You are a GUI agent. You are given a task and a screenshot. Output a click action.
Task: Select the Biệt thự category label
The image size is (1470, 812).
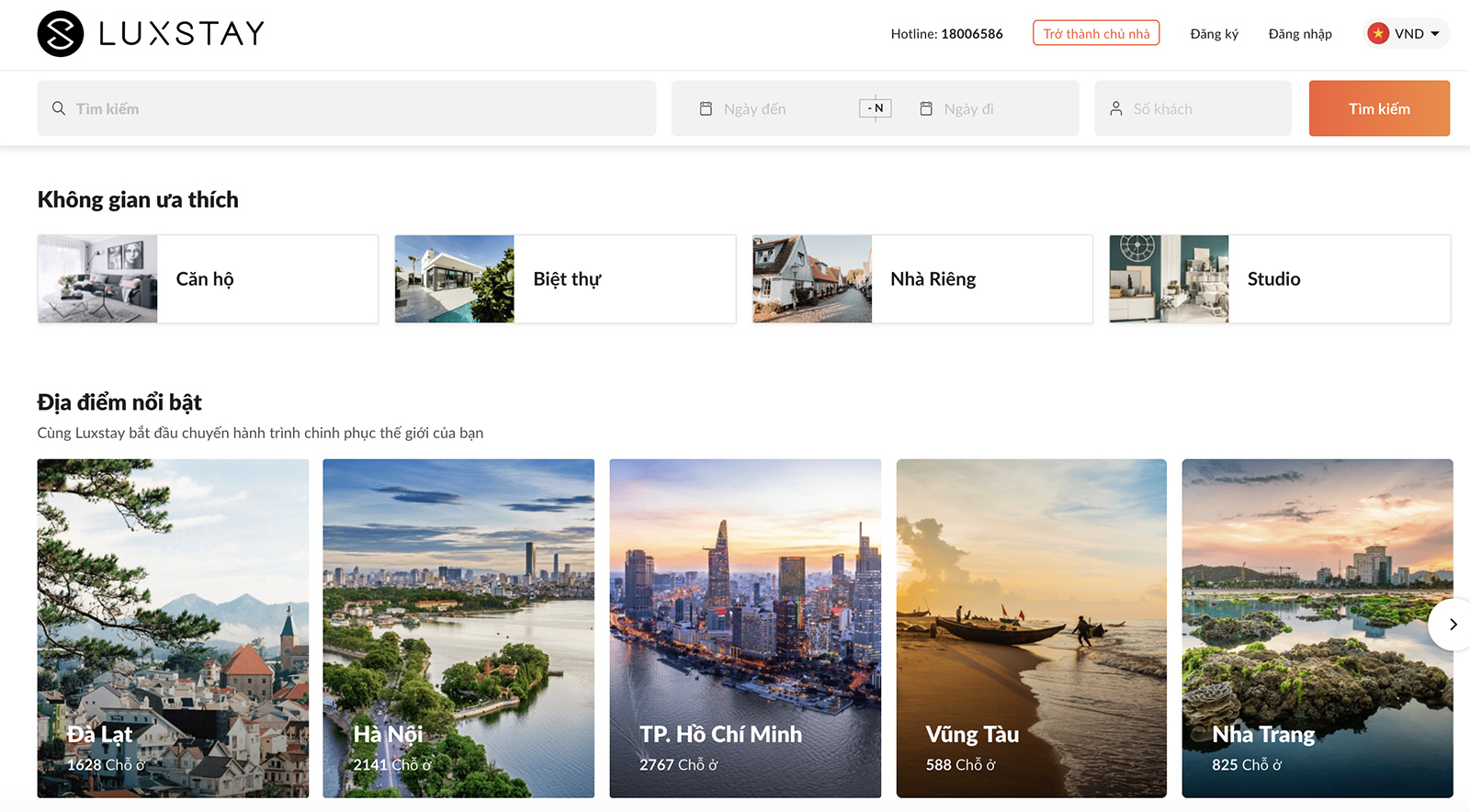tap(567, 278)
